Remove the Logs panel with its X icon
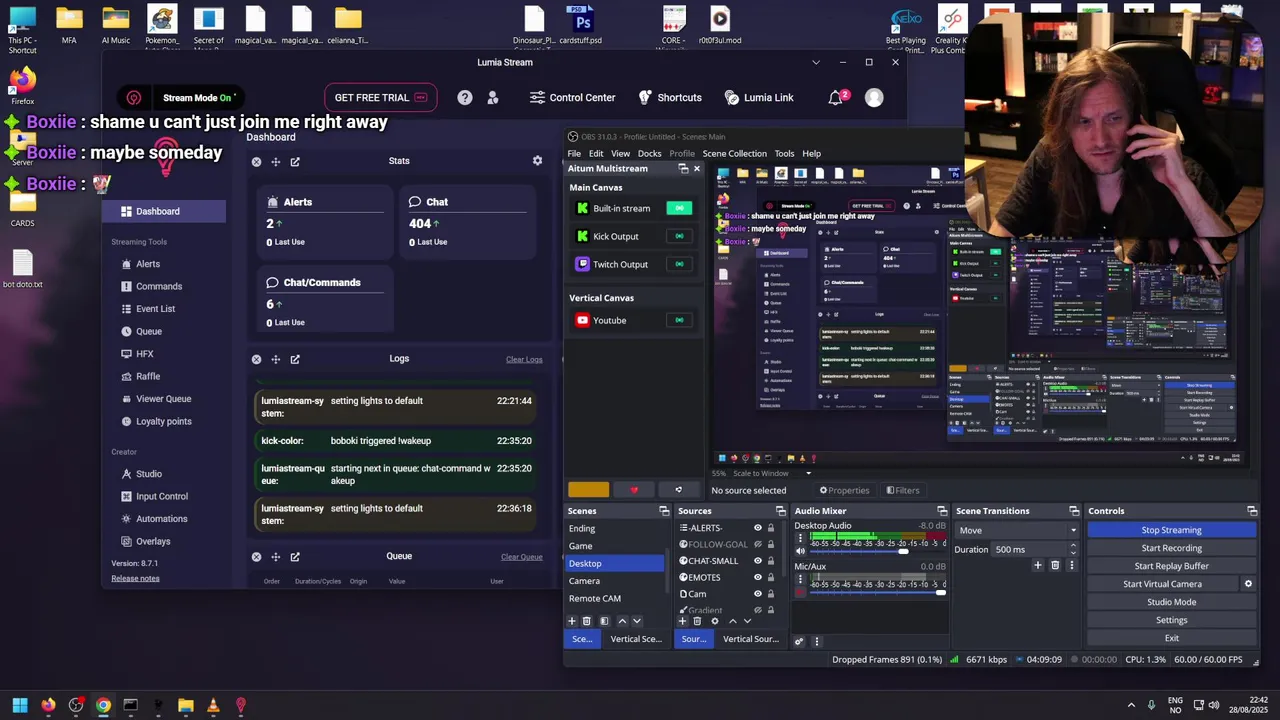 256,359
